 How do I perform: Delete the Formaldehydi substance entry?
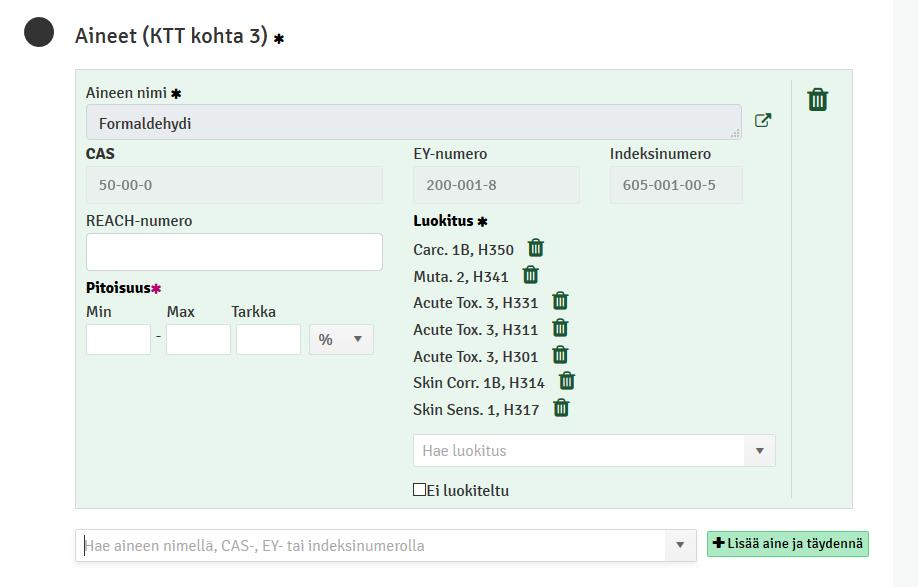[x=818, y=99]
